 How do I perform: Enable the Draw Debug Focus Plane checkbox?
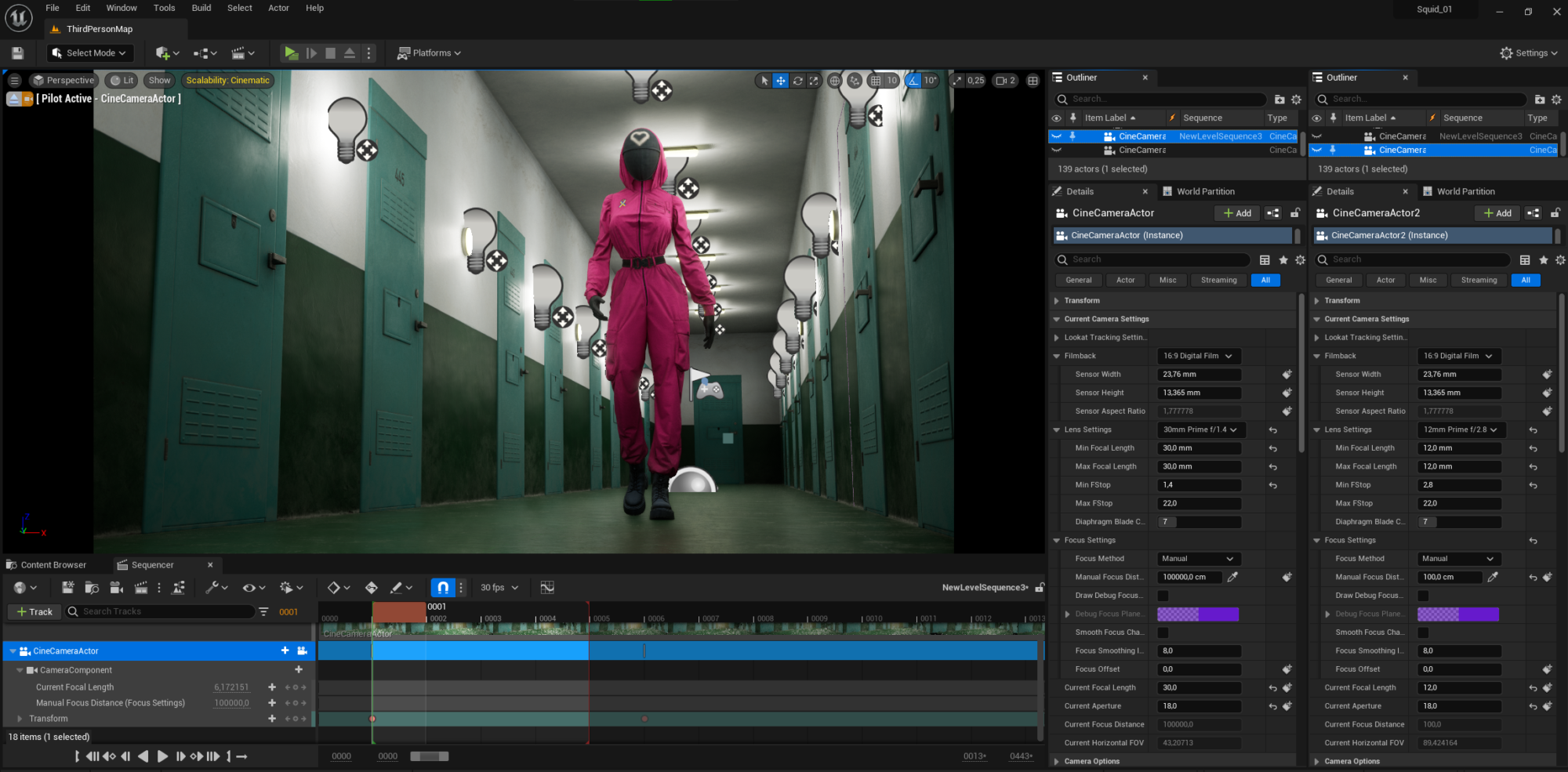click(x=1163, y=595)
